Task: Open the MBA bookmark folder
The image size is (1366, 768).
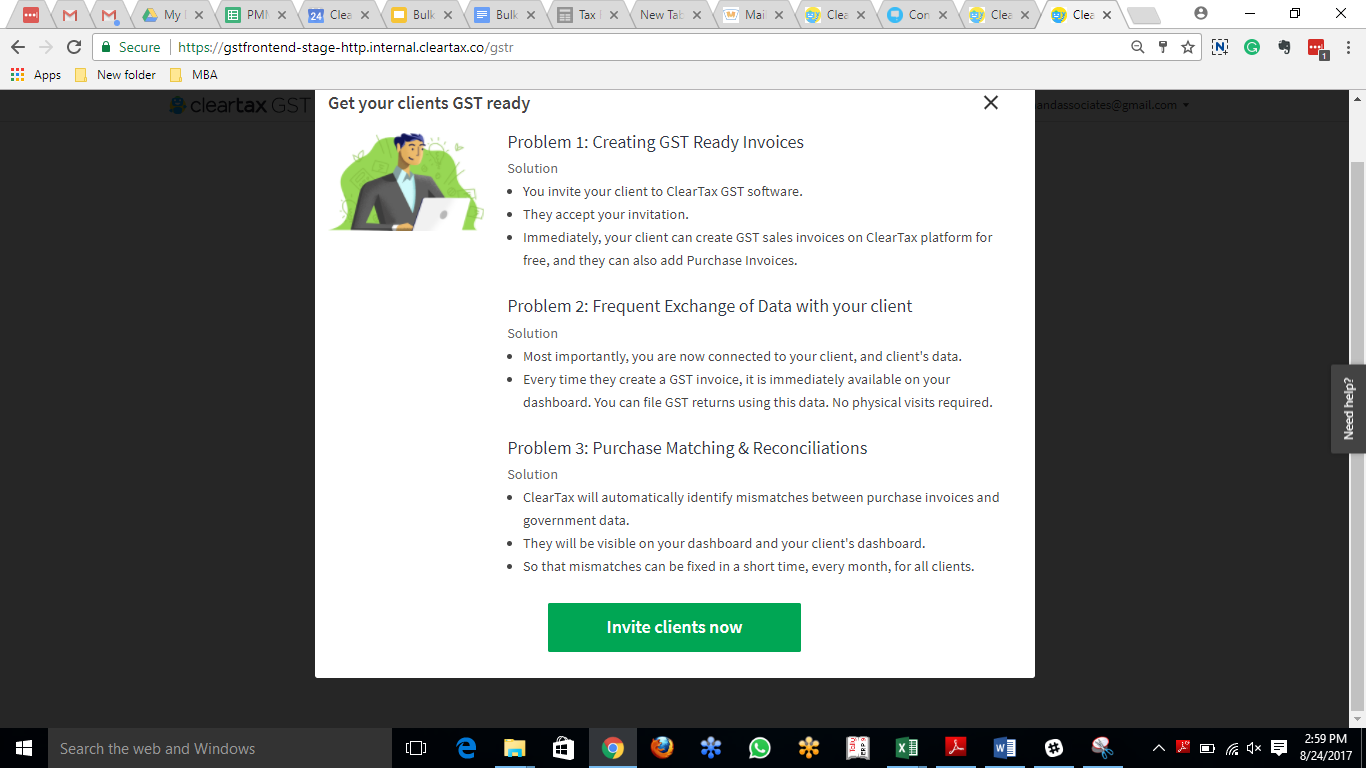Action: tap(194, 75)
